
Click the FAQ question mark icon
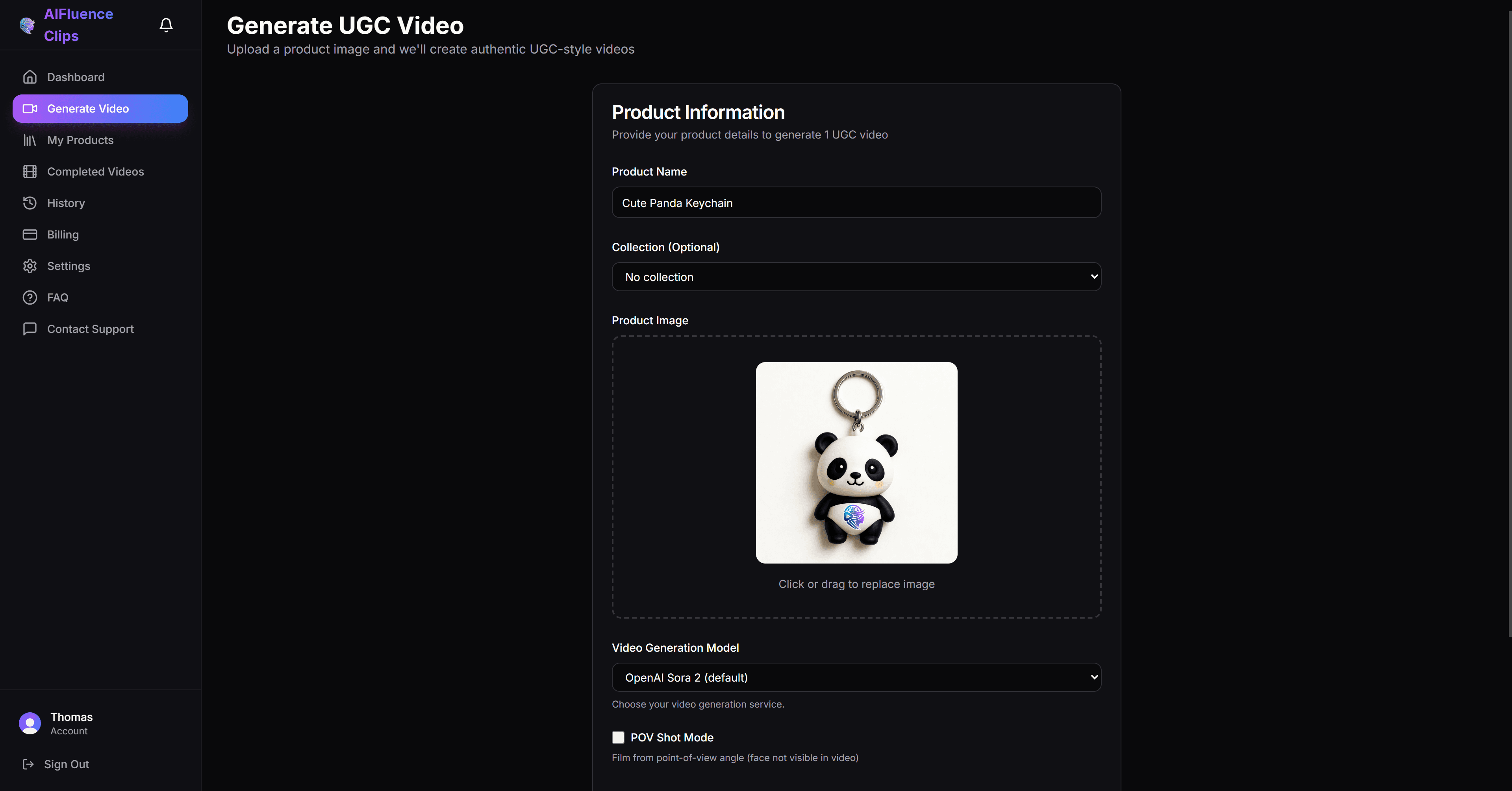click(30, 298)
